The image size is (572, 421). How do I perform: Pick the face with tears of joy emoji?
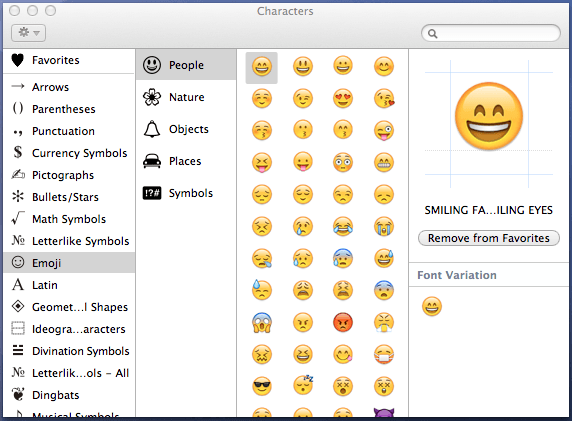coord(343,226)
